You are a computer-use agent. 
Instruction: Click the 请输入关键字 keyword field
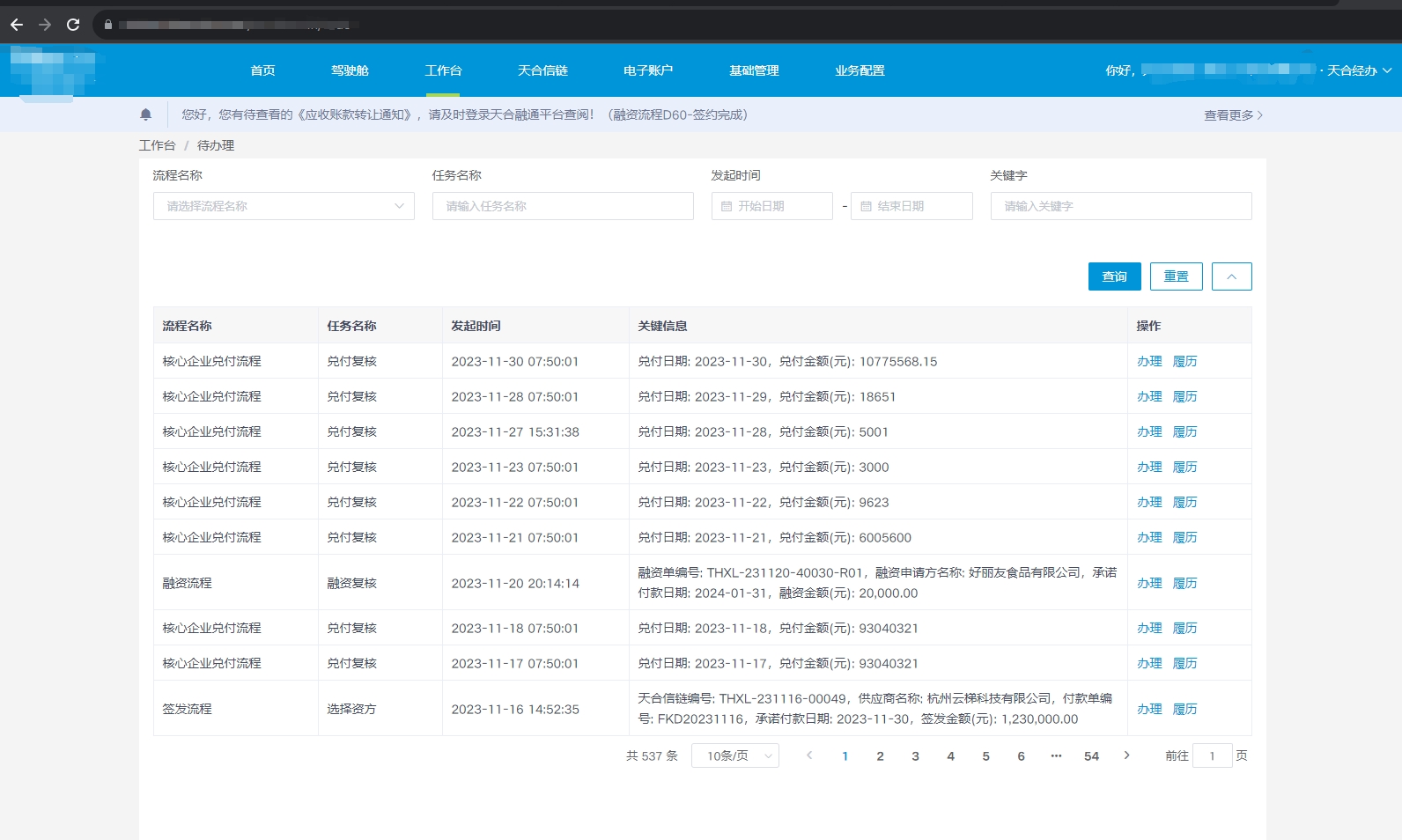coord(1121,206)
